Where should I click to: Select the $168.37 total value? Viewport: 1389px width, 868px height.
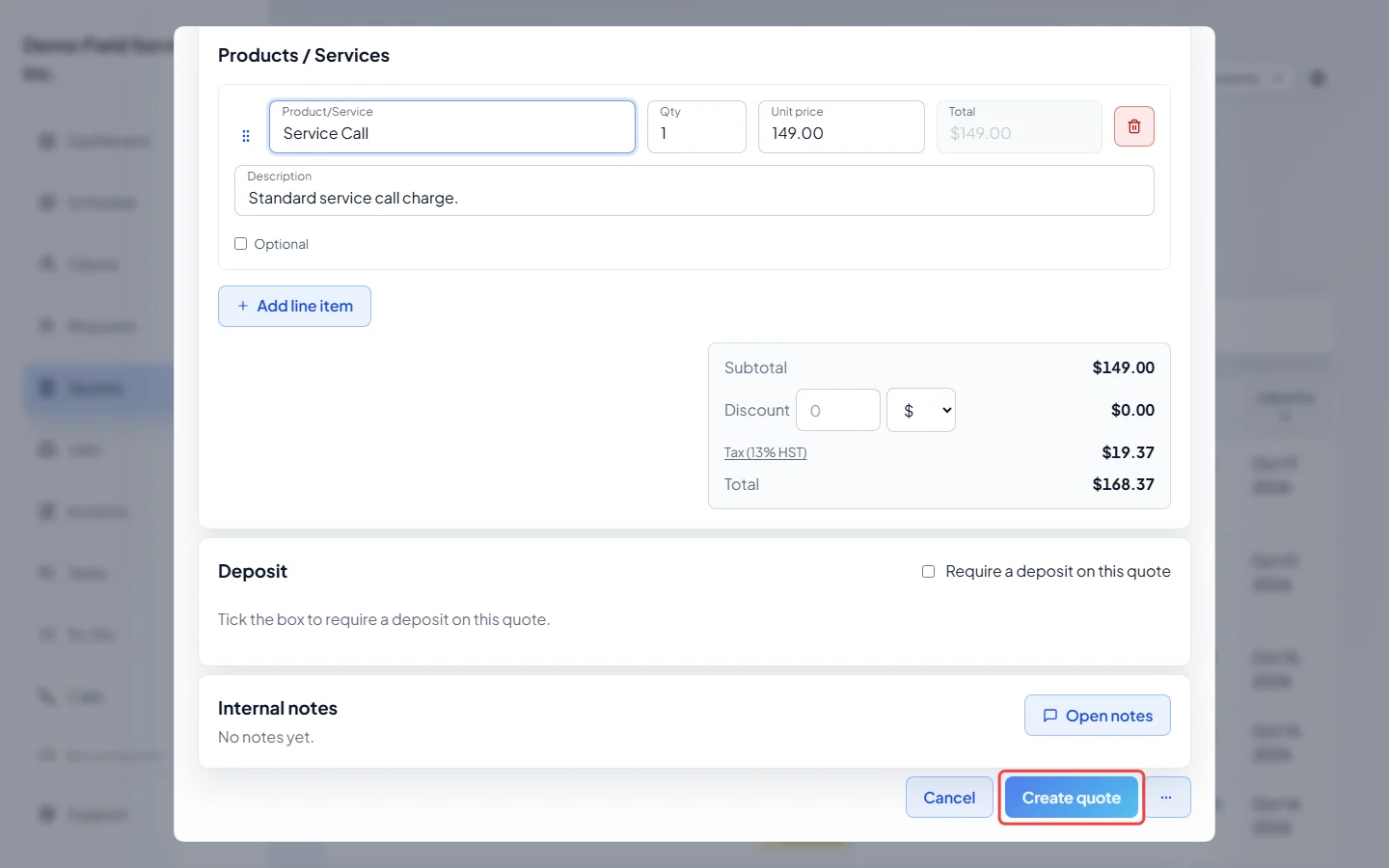(x=1124, y=484)
